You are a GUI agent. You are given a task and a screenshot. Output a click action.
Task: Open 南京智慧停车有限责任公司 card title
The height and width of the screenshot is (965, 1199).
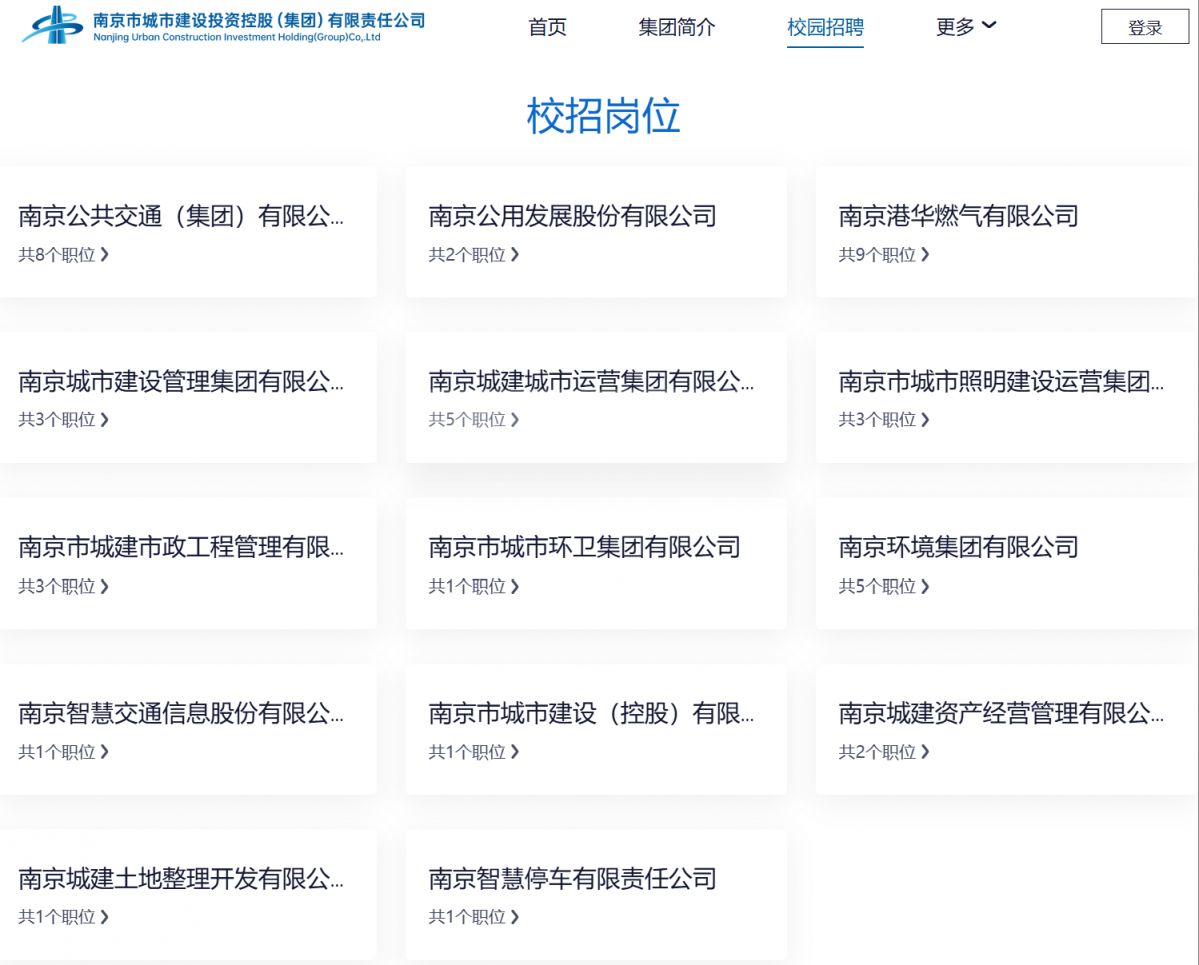[x=572, y=878]
